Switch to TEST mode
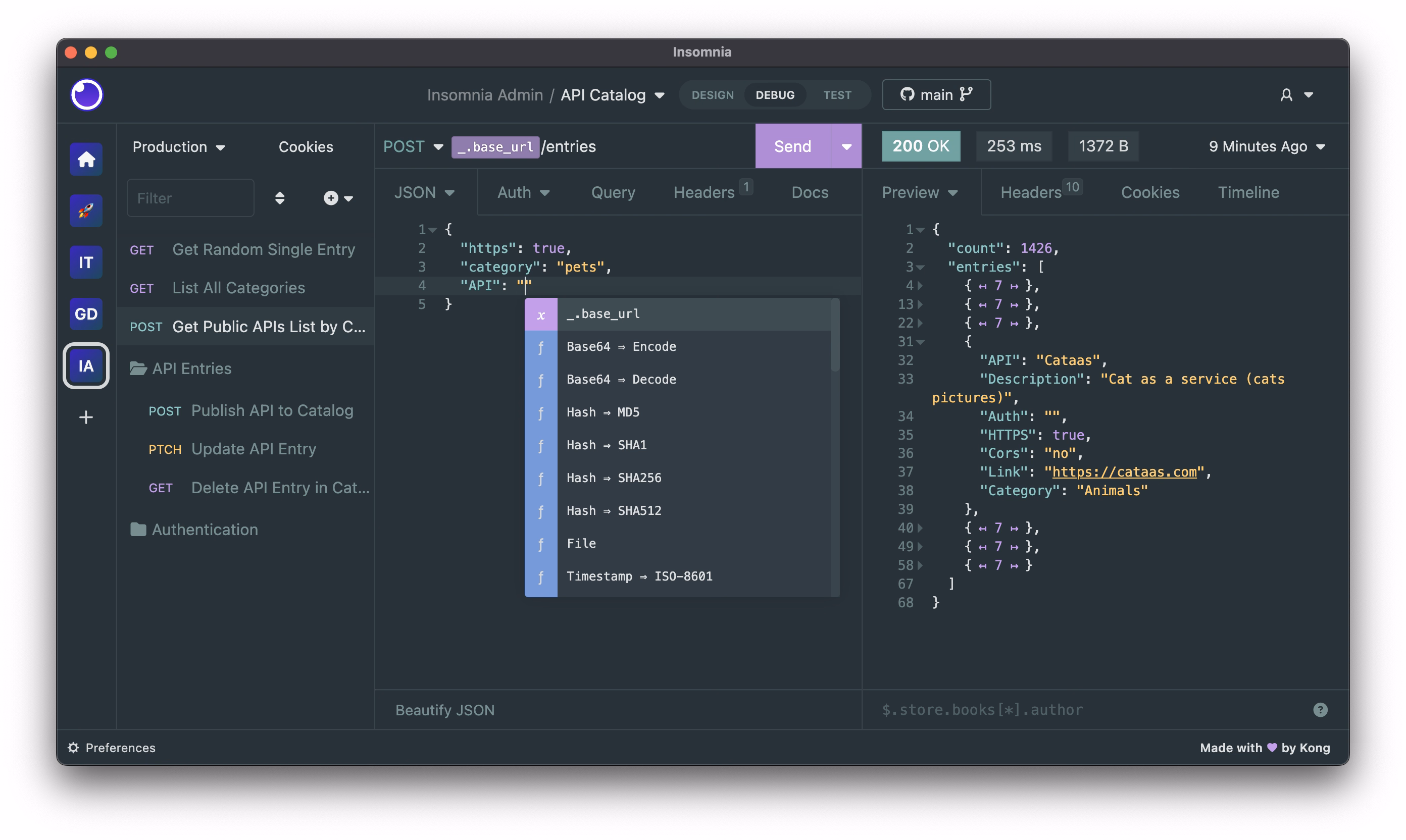 pyautogui.click(x=837, y=94)
